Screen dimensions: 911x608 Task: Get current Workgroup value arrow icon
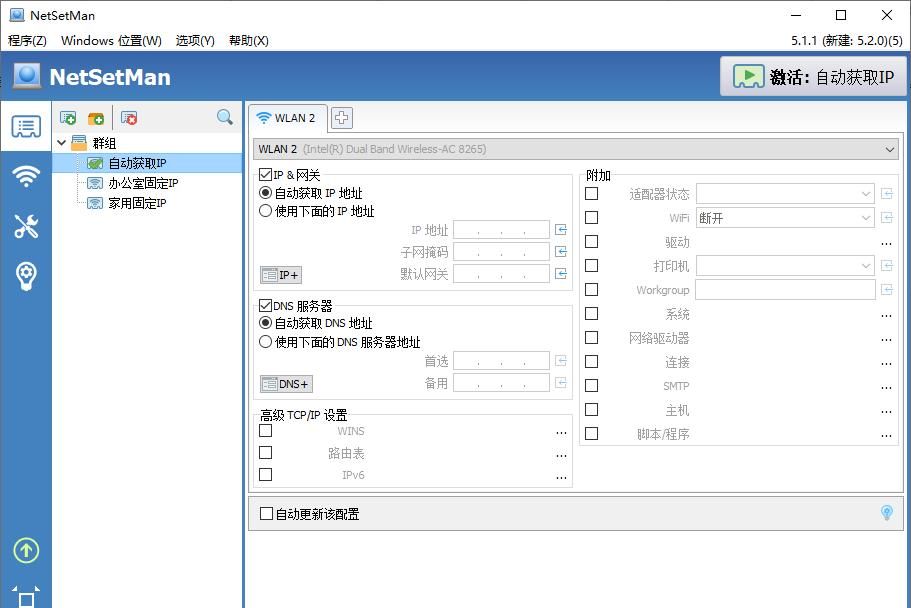click(887, 289)
